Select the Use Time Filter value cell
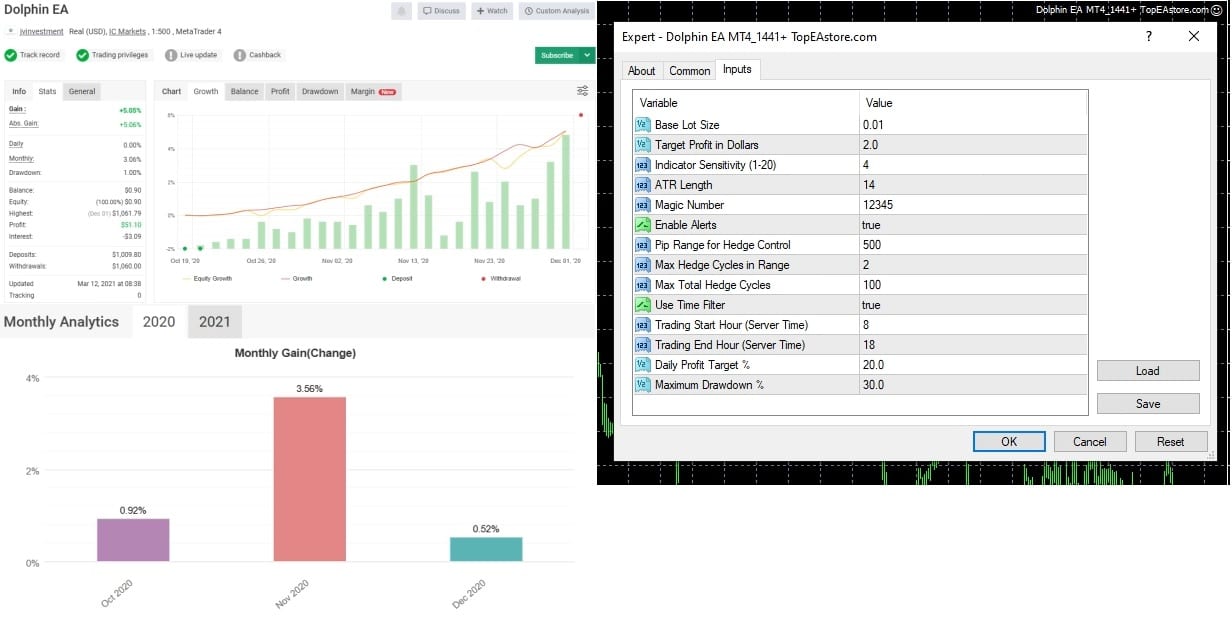Screen dimensions: 1232x619 tap(973, 305)
